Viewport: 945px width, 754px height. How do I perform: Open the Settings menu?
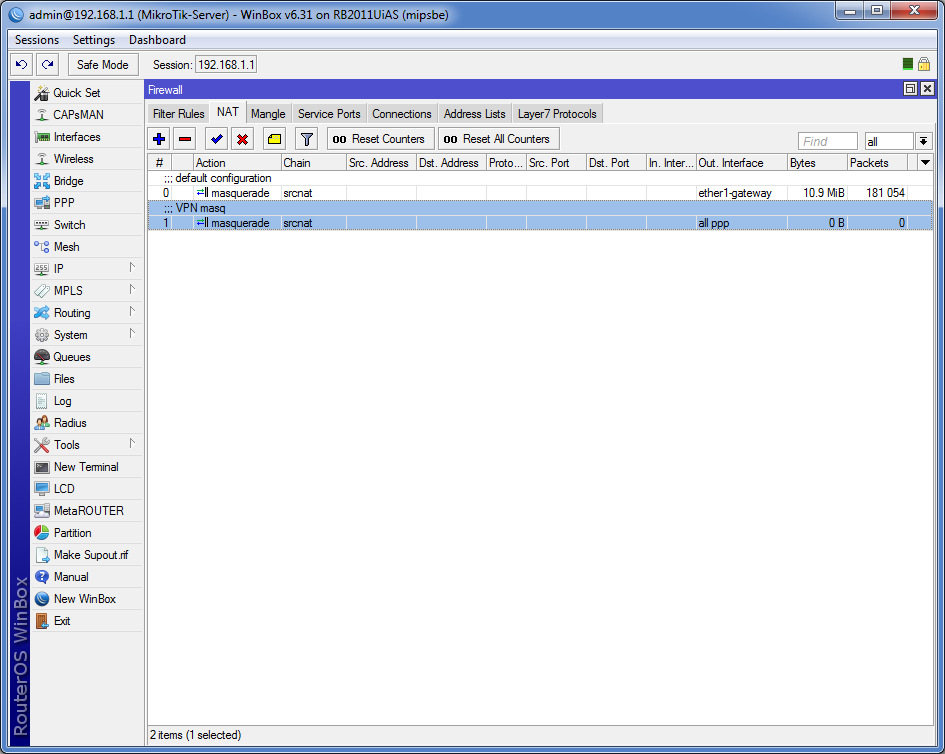click(93, 40)
